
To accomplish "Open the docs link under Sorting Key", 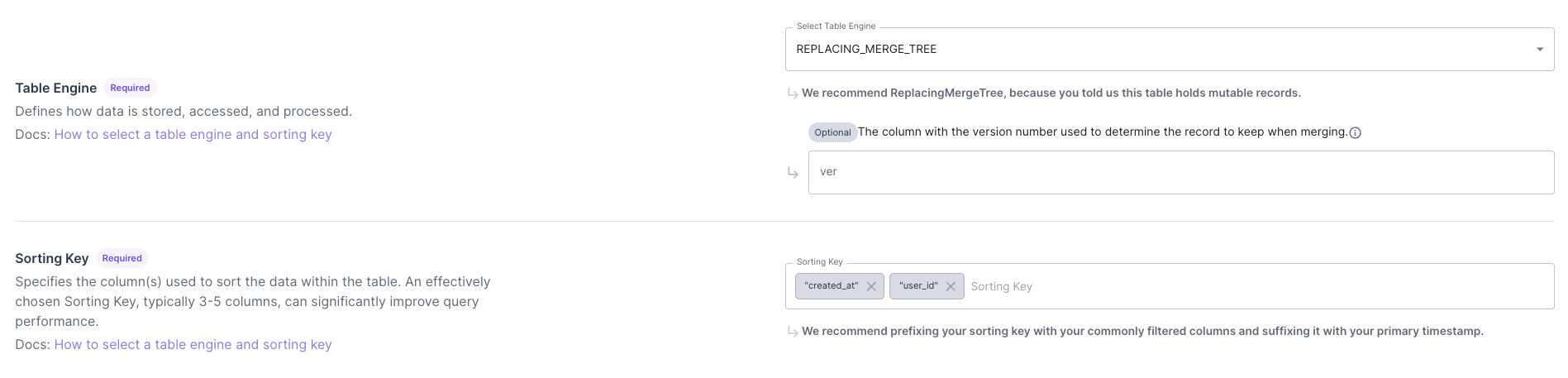I will coord(193,345).
